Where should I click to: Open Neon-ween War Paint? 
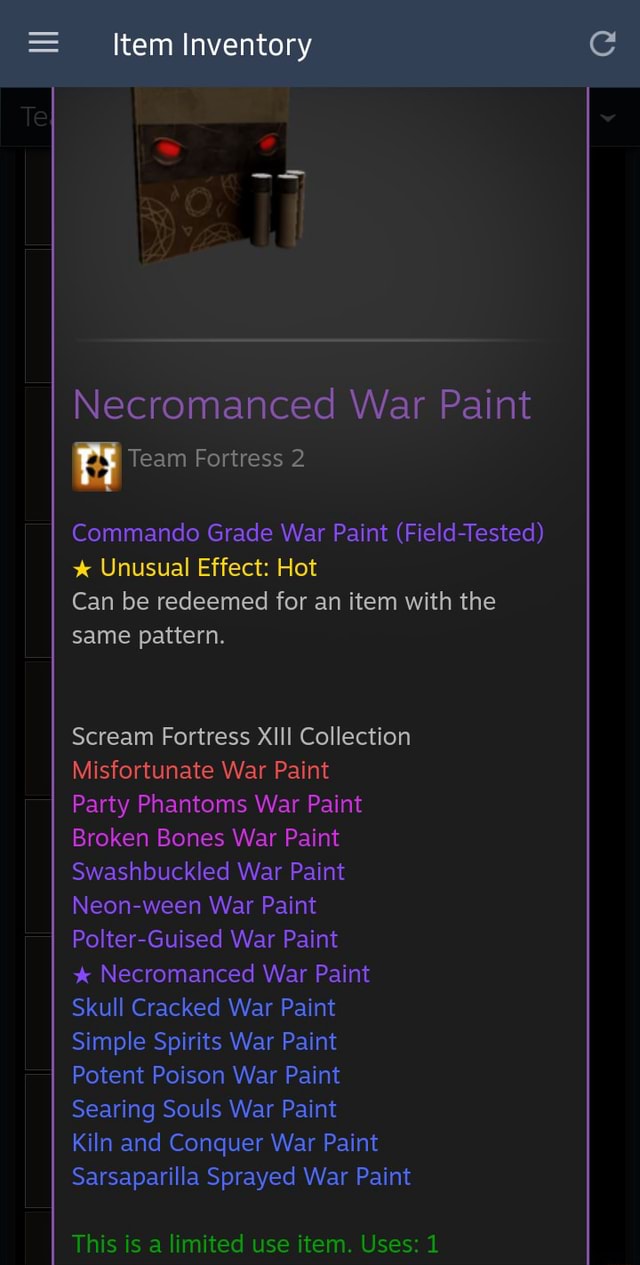pos(194,906)
